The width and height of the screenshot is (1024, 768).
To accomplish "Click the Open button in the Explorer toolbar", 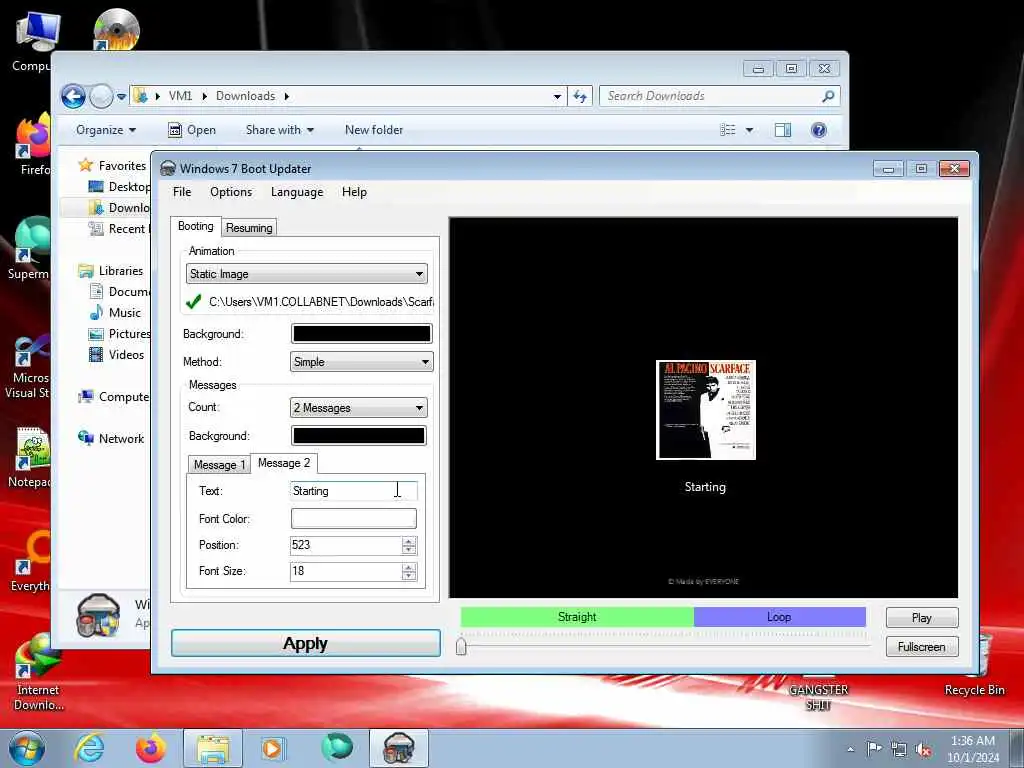I will click(192, 130).
